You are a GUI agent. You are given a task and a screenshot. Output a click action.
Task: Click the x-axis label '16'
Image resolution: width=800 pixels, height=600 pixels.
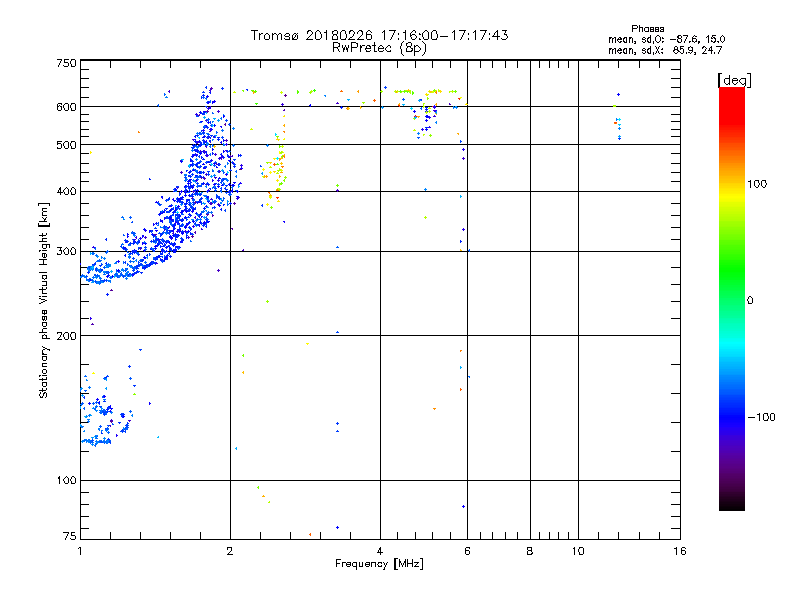click(x=680, y=551)
